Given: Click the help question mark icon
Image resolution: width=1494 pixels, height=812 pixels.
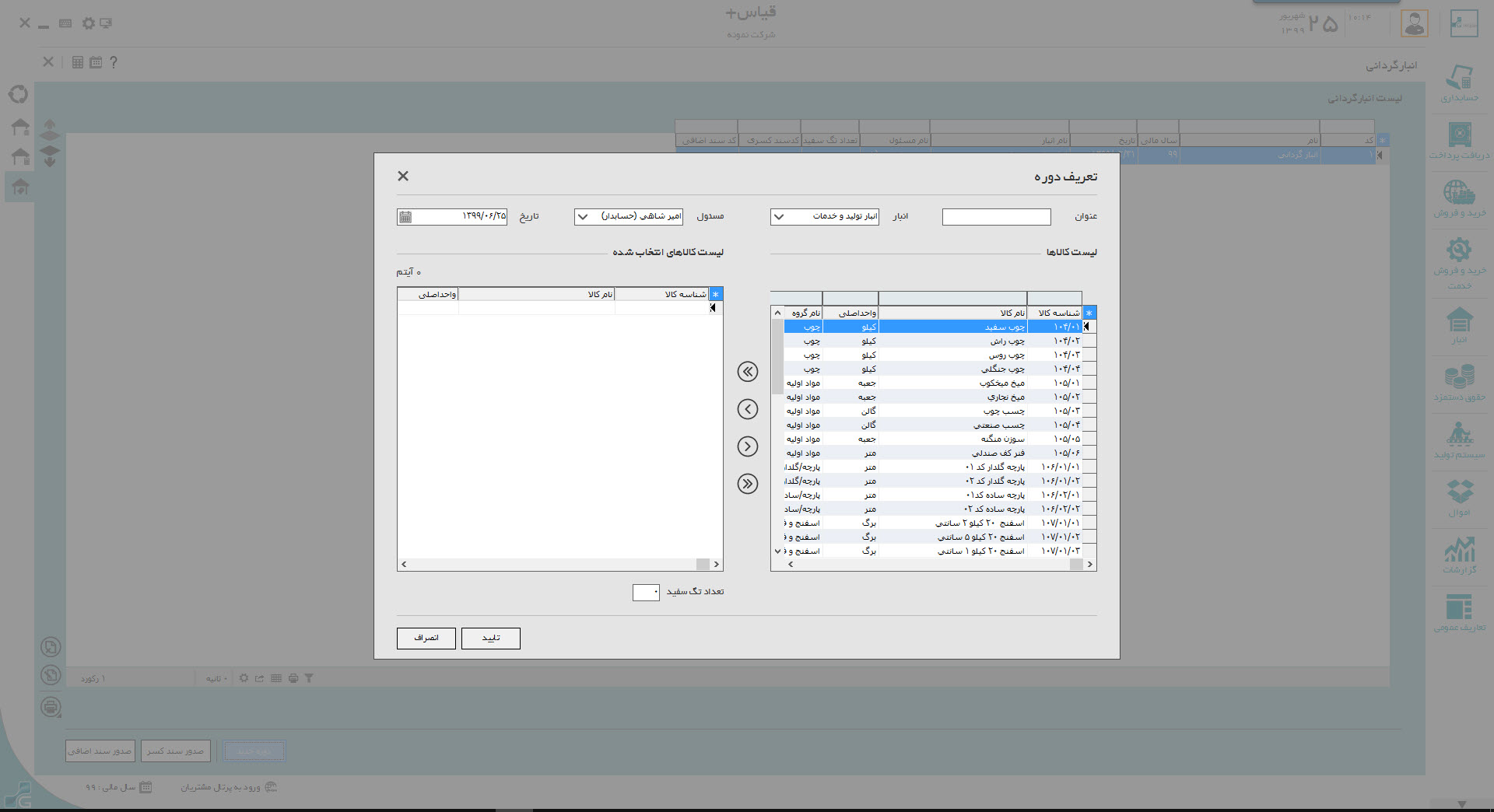Looking at the screenshot, I should [114, 62].
